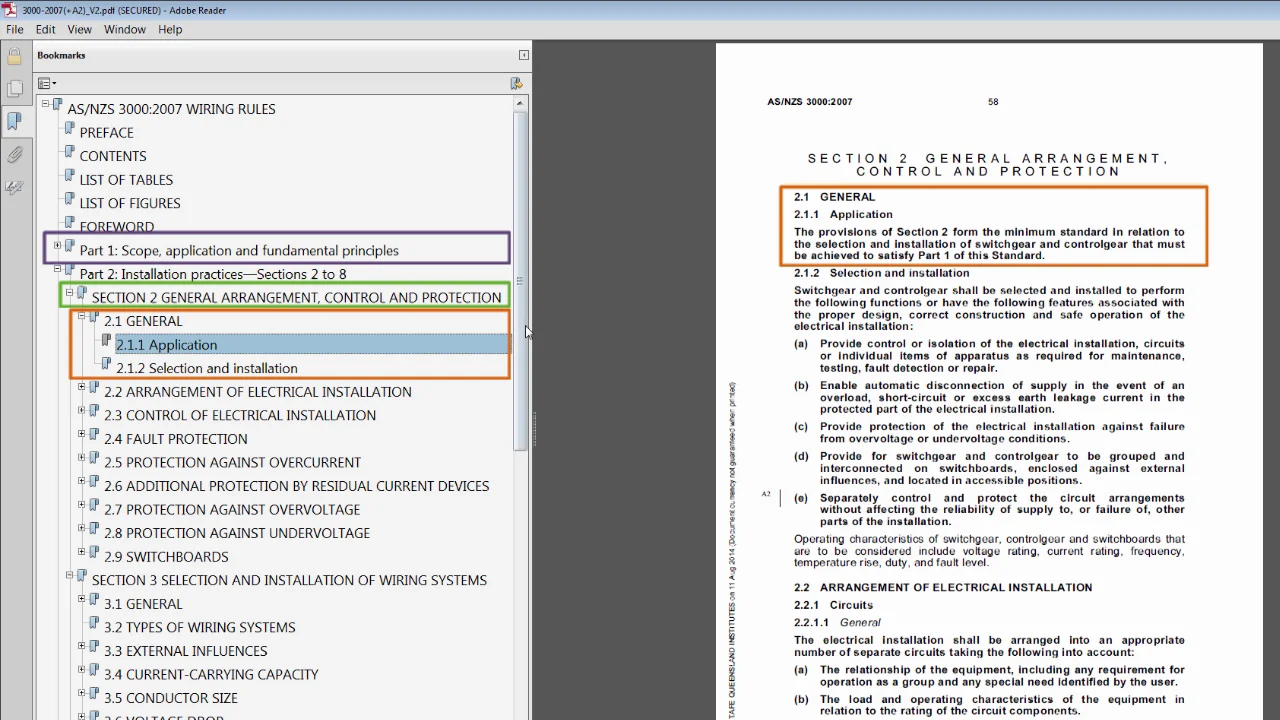Collapse the AS/NZS 3000:2007 WIRING RULES root
The width and height of the screenshot is (1280, 720).
tap(45, 104)
